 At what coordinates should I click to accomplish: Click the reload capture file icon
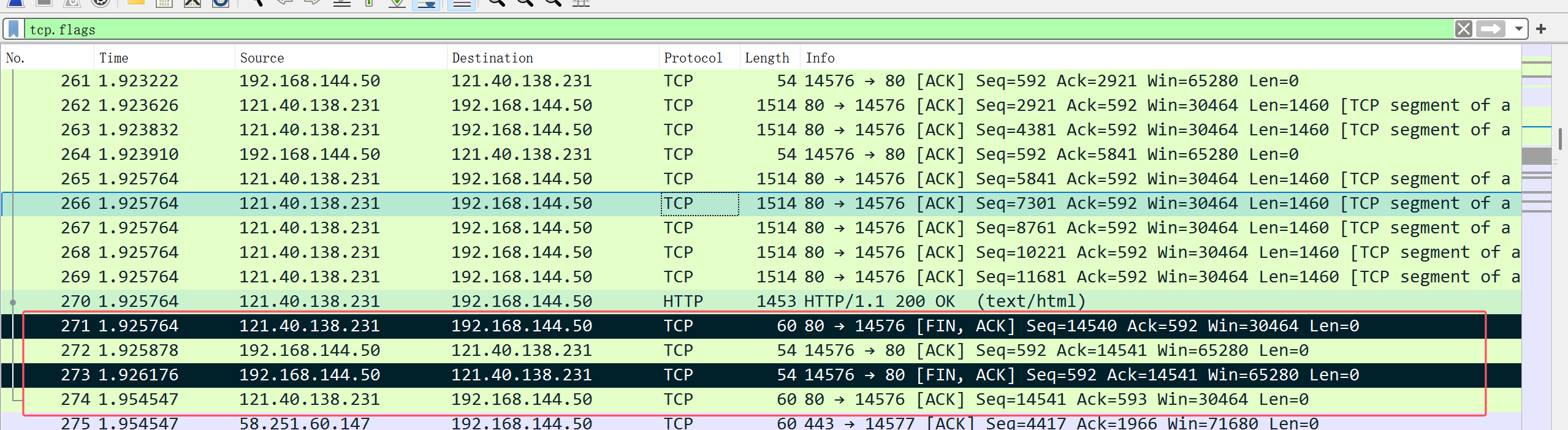click(x=221, y=2)
